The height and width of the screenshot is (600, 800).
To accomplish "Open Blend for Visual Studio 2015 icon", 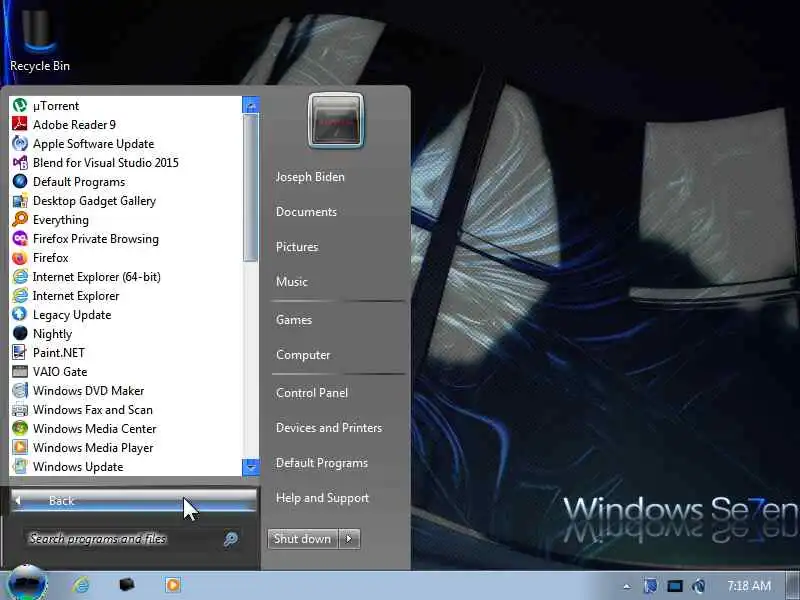I will click(x=20, y=163).
